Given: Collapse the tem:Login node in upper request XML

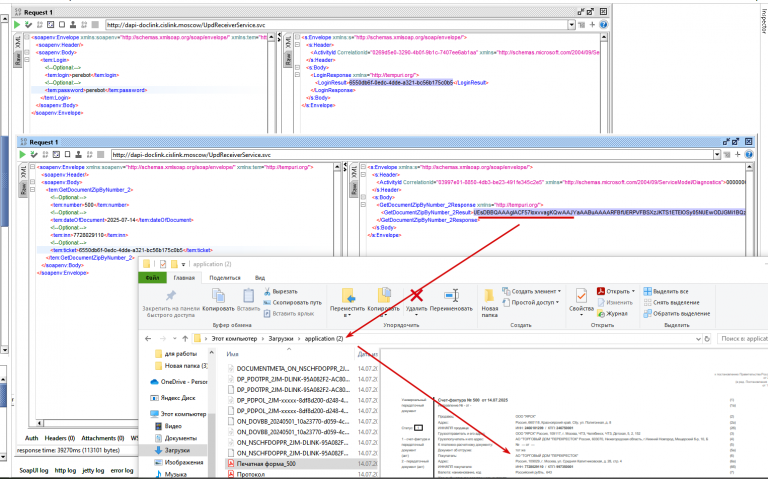Looking at the screenshot, I should click(x=27, y=60).
